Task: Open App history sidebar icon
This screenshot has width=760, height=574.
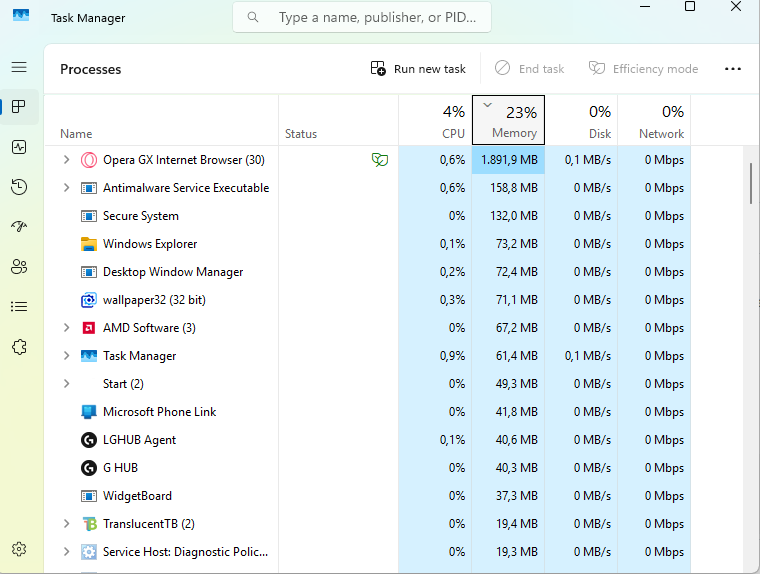Action: [x=19, y=187]
